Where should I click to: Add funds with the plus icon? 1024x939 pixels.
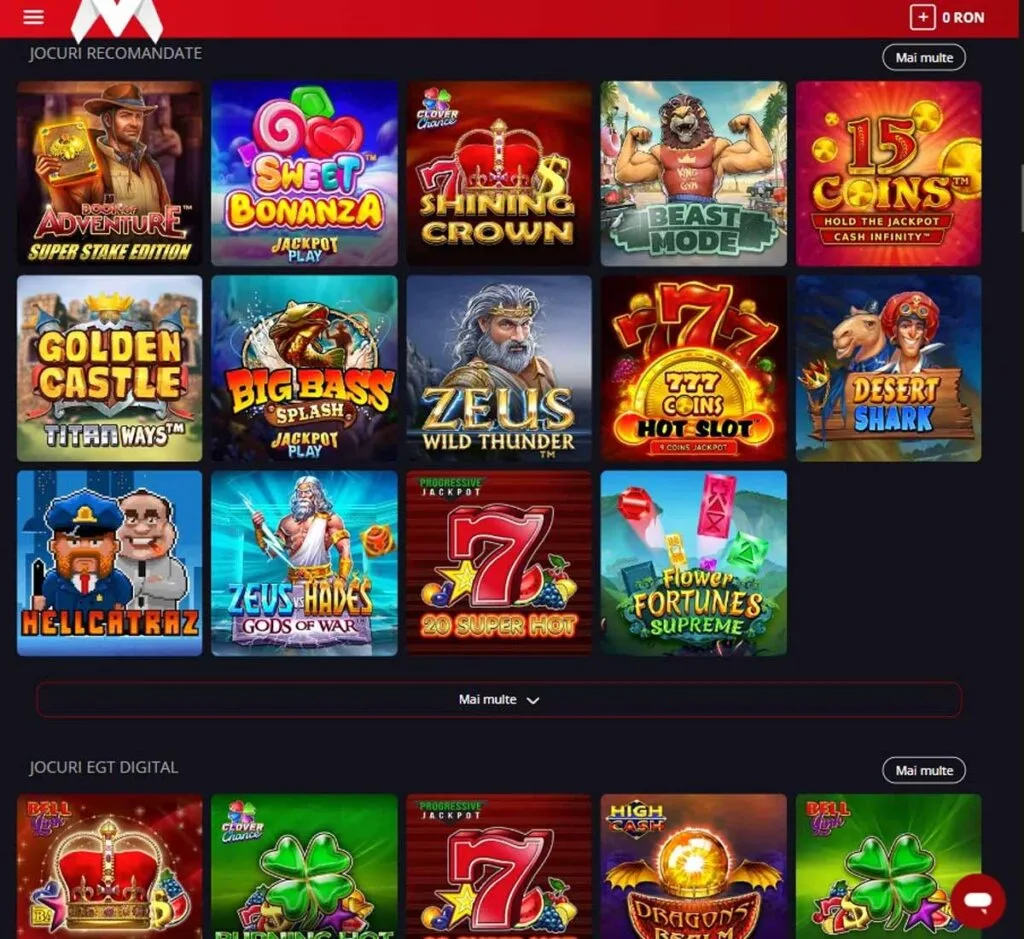click(922, 18)
